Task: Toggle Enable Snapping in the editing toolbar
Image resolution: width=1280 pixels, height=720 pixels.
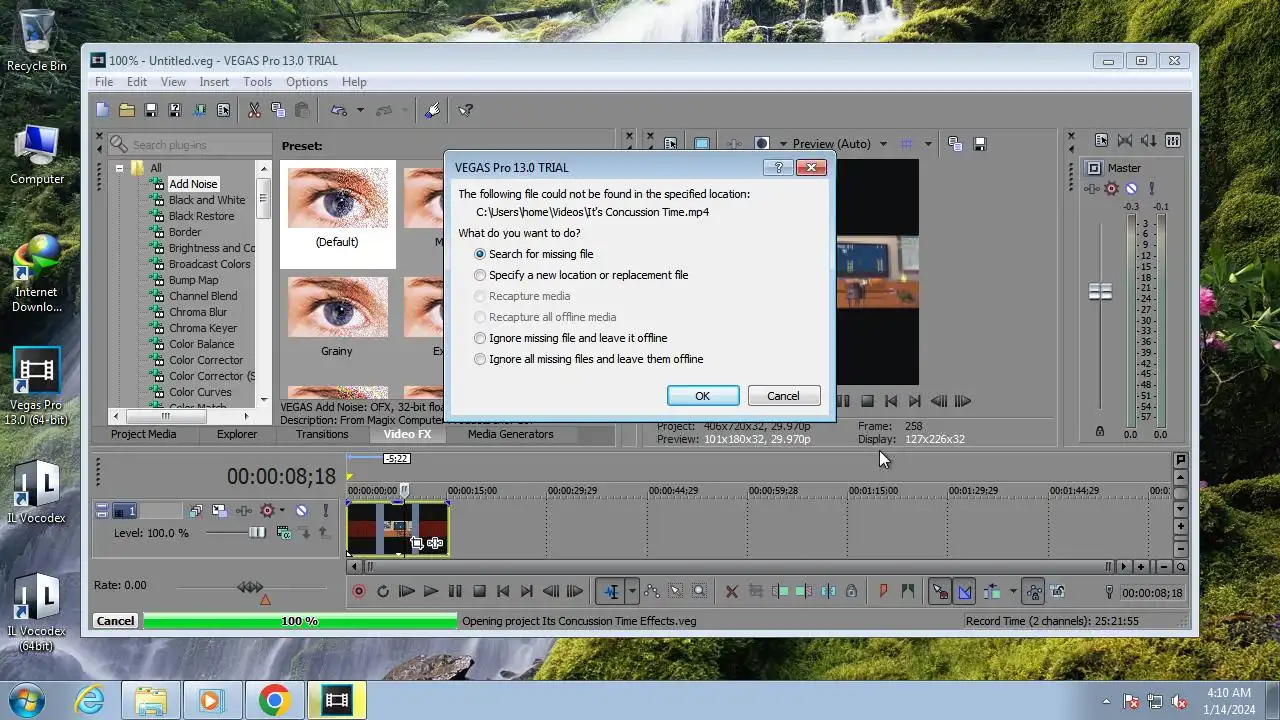Action: click(940, 591)
